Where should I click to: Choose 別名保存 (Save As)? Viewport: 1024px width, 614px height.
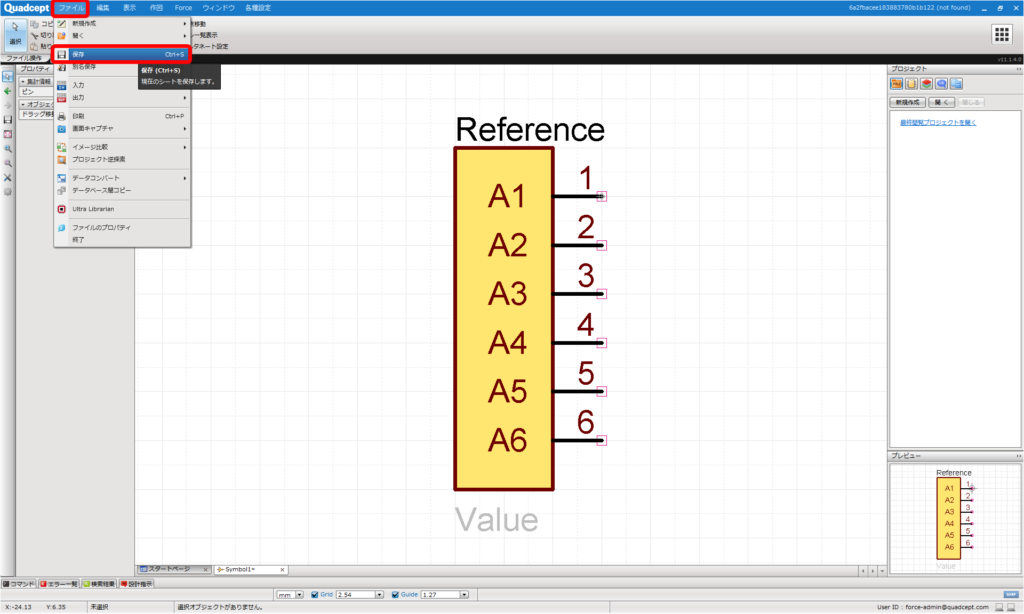[x=122, y=67]
